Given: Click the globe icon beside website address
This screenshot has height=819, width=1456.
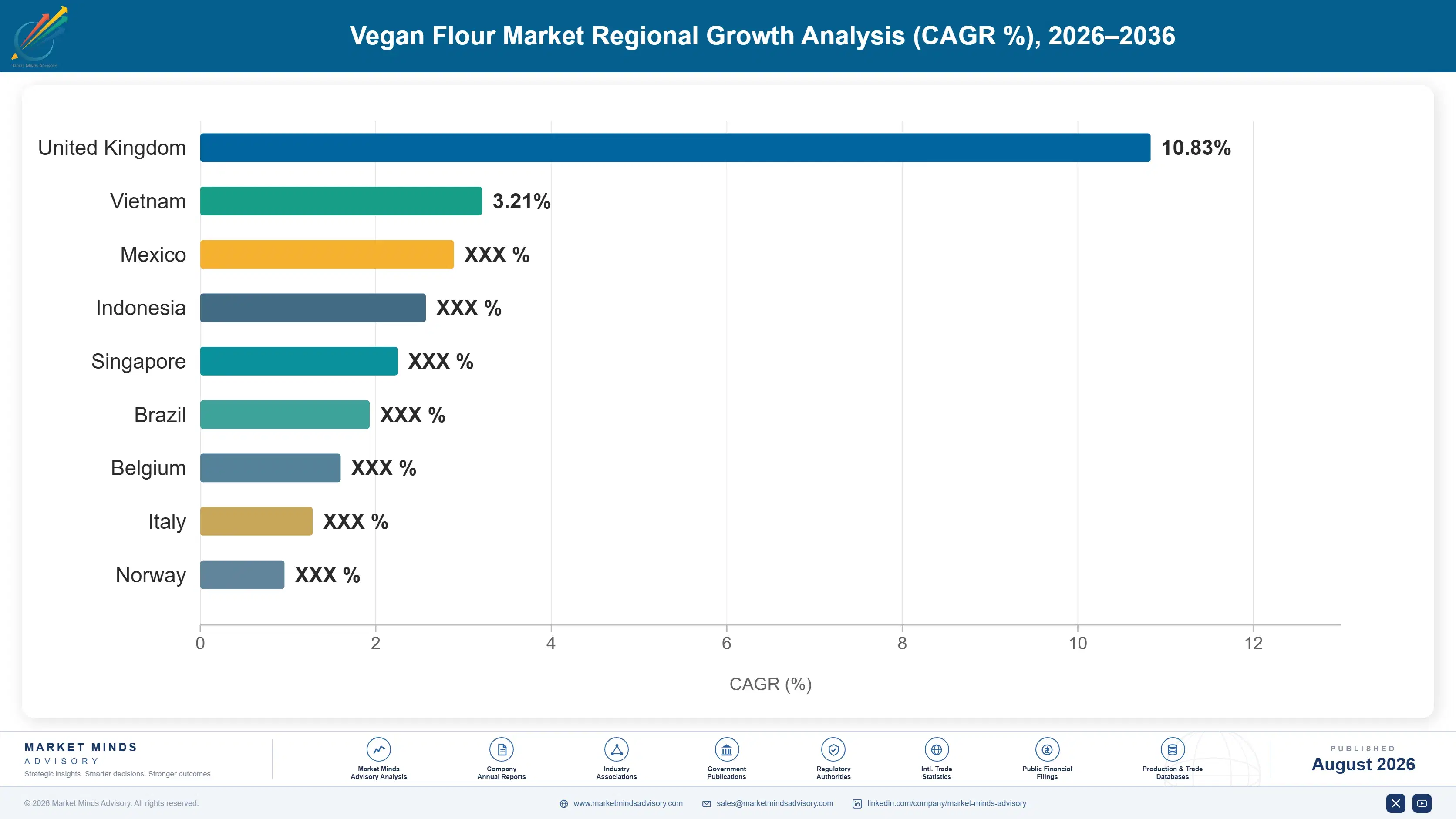Looking at the screenshot, I should (563, 804).
